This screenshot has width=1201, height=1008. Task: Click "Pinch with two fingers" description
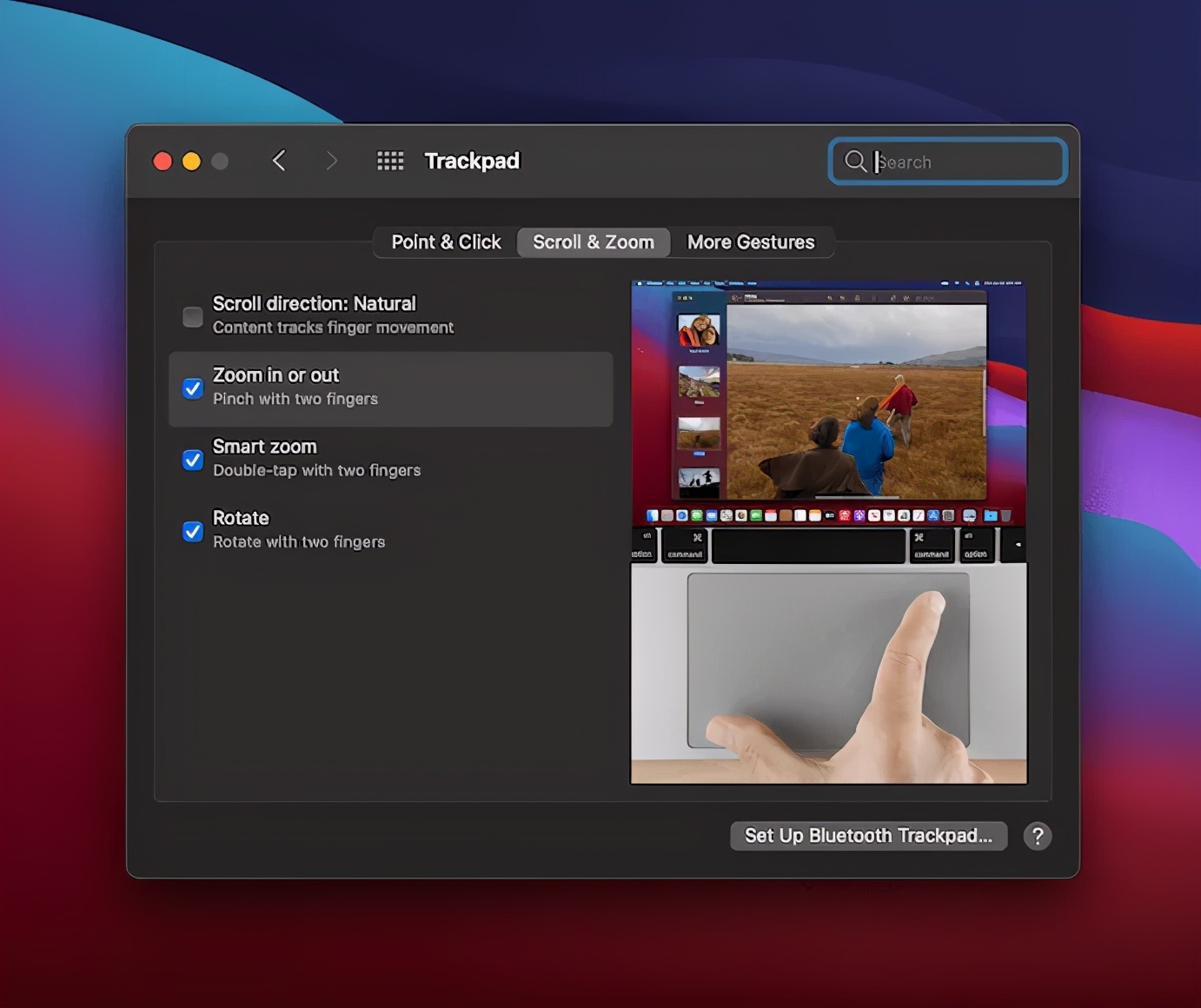[x=295, y=399]
